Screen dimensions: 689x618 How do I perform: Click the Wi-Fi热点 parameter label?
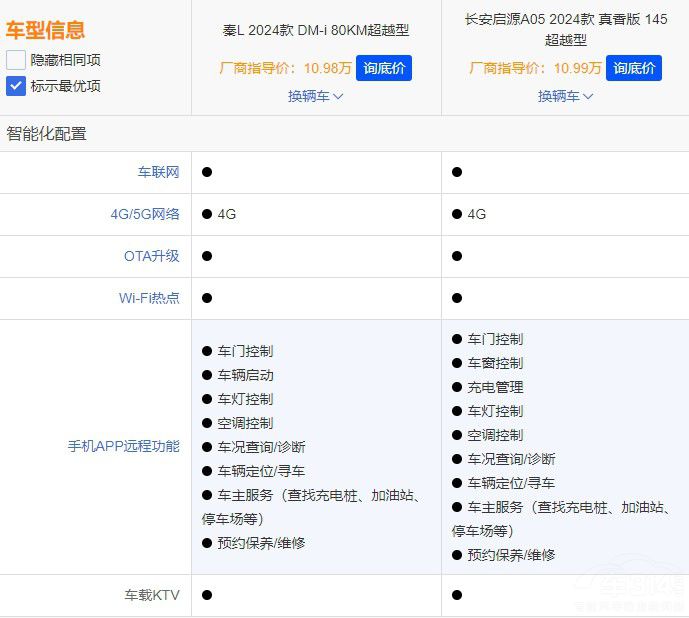click(x=149, y=298)
